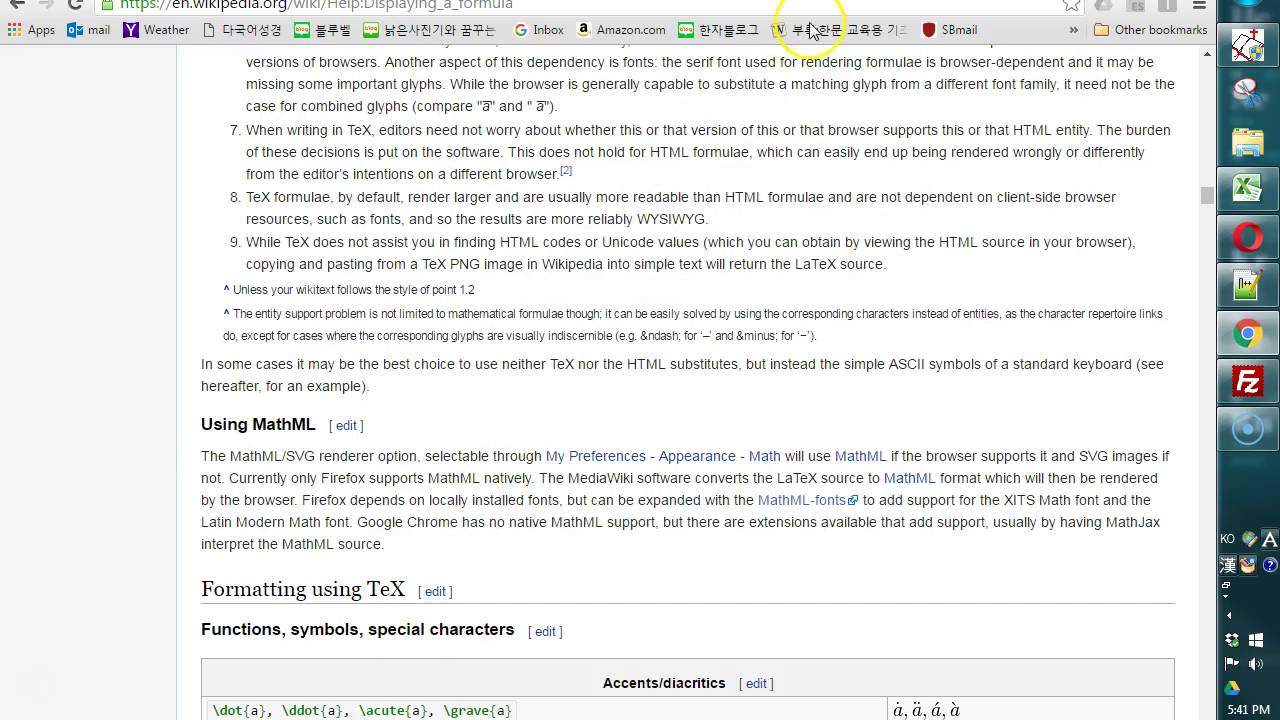Image resolution: width=1280 pixels, height=720 pixels.
Task: Open the 다국어성경 bookmark
Action: 242,30
